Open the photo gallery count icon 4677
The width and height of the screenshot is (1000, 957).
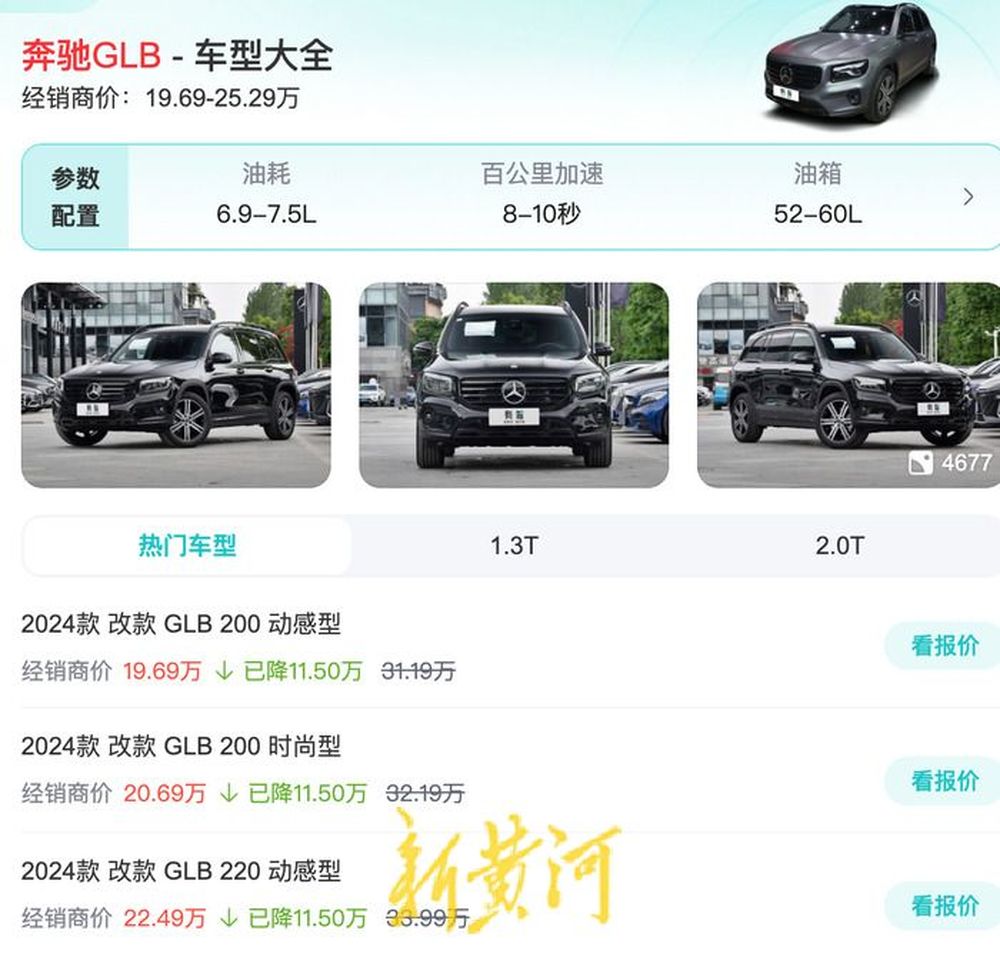tap(950, 462)
